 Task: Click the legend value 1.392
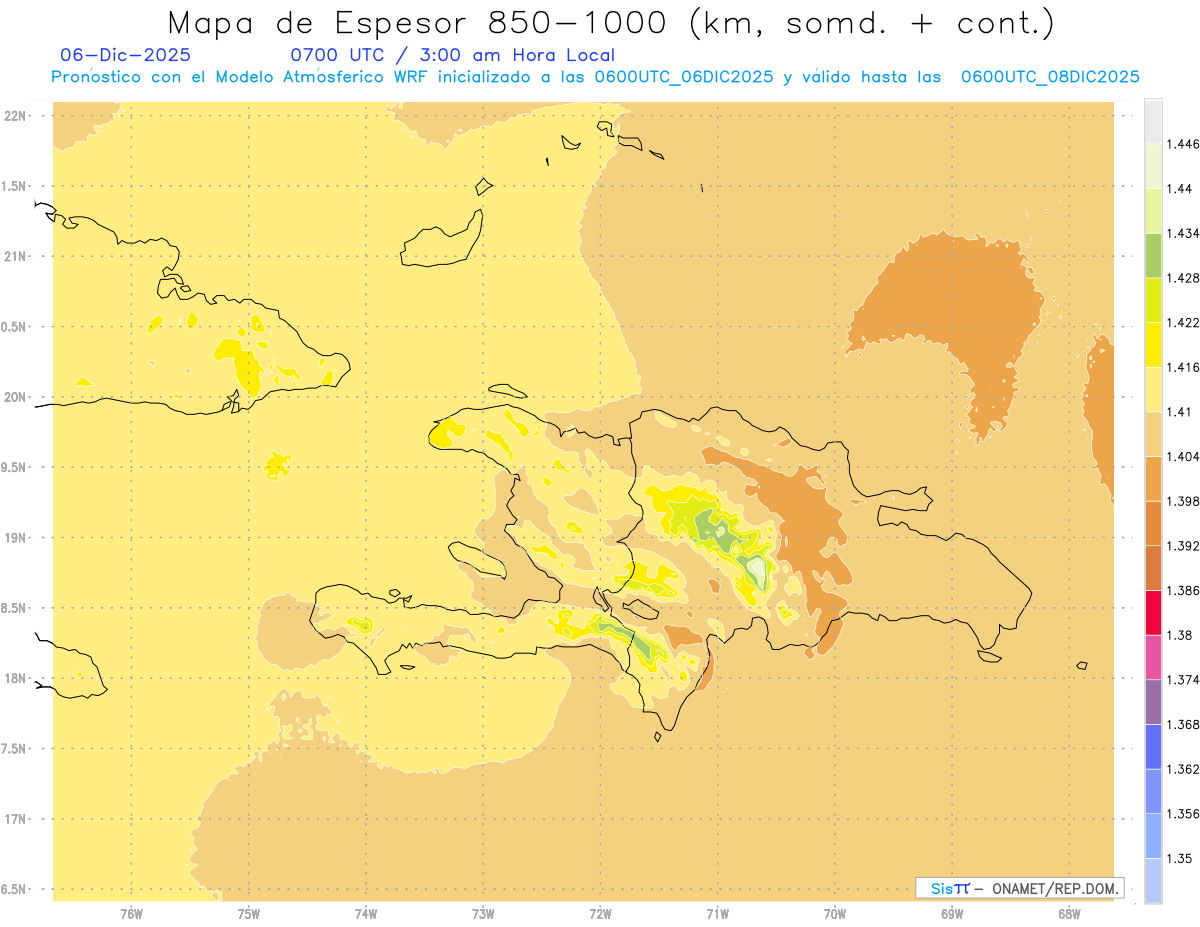[x=1183, y=546]
